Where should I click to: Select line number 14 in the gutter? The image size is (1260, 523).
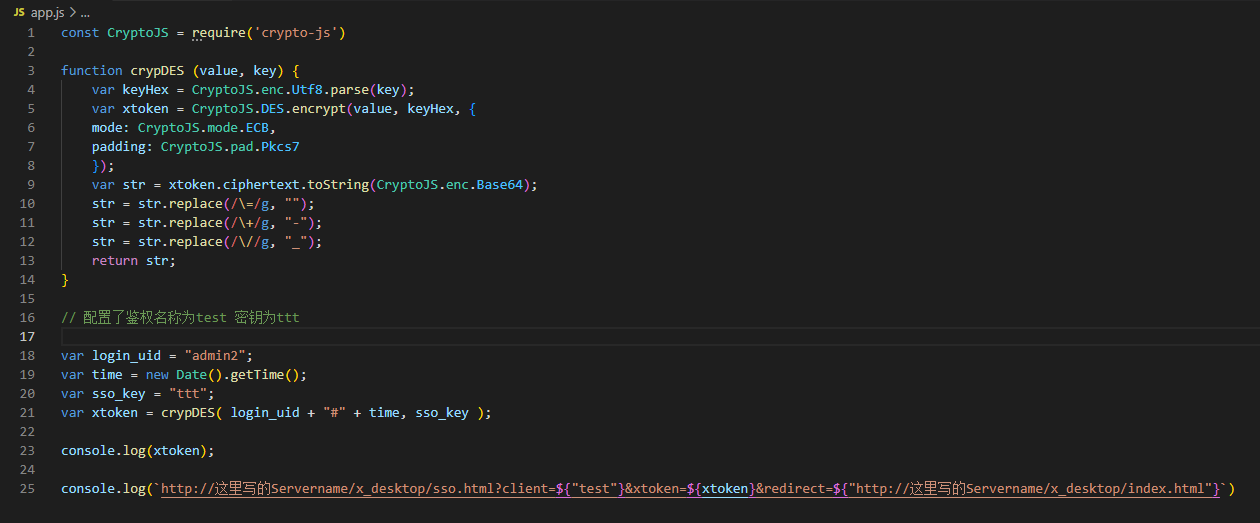point(27,280)
